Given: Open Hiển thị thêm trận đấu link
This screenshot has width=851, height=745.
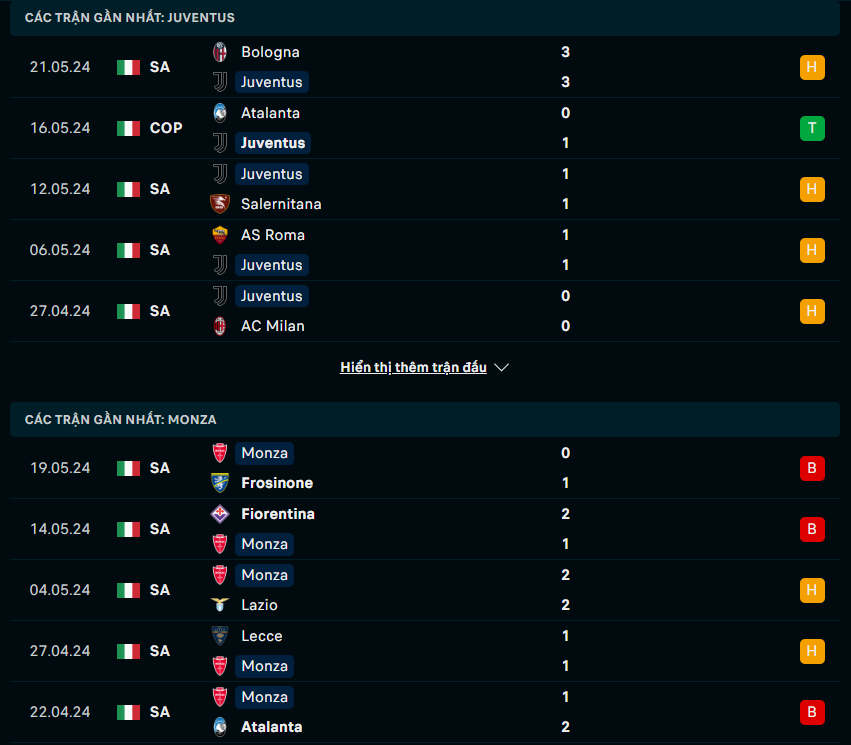Looking at the screenshot, I should point(413,367).
